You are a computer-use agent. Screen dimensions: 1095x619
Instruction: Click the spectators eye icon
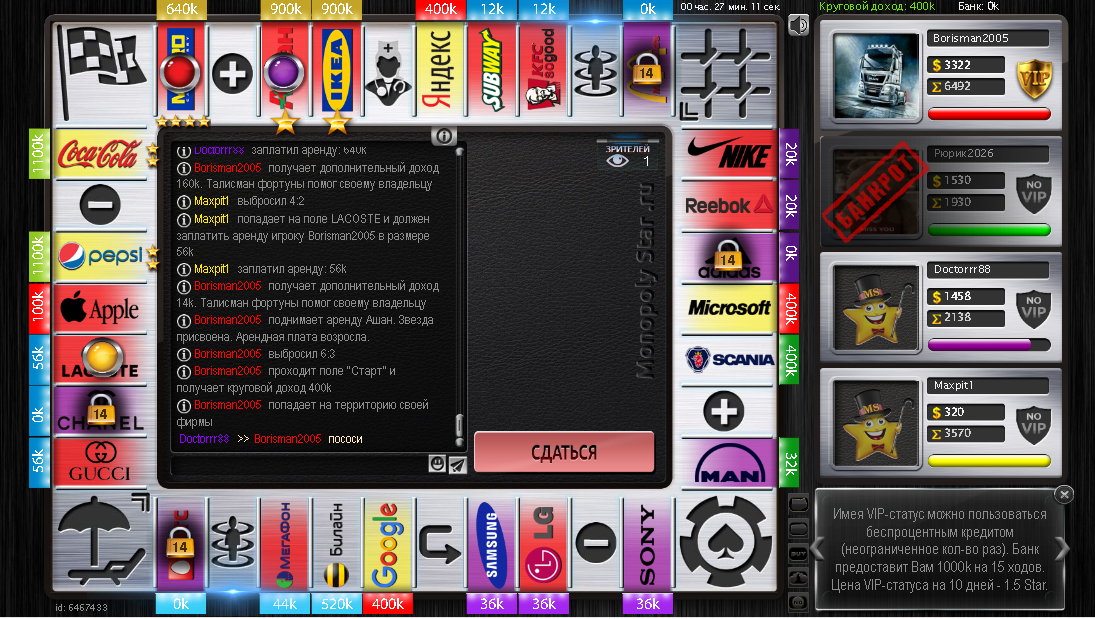617,161
